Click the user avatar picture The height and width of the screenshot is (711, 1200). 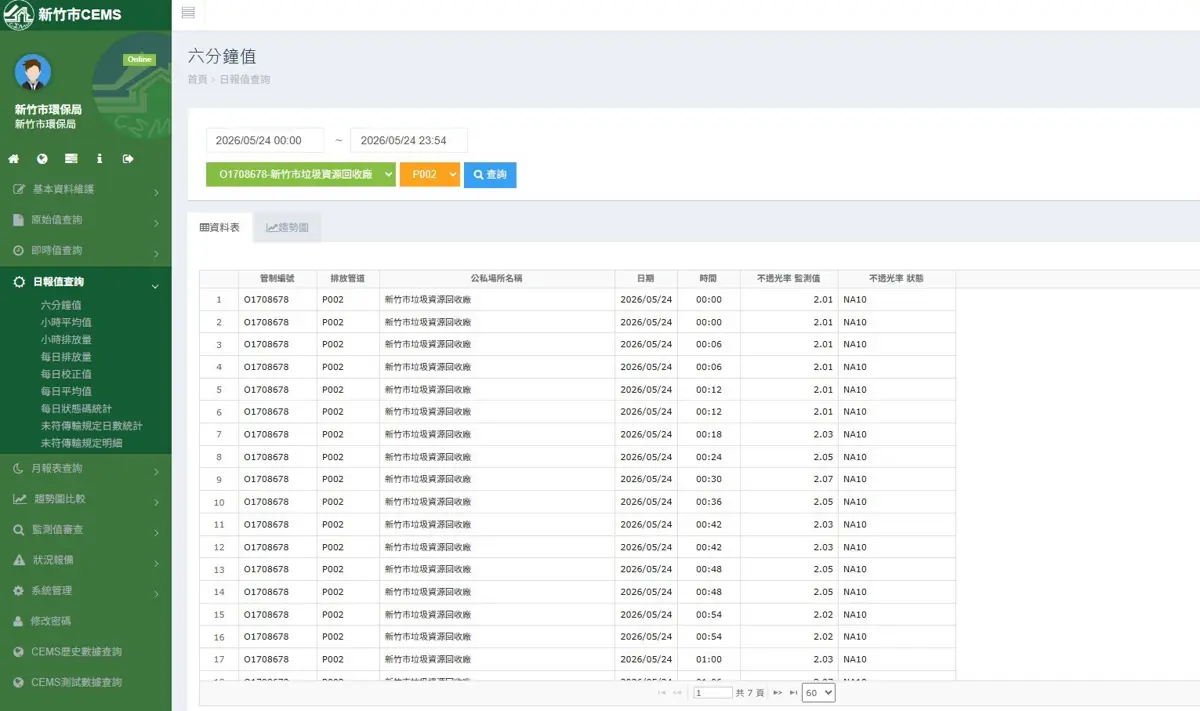pyautogui.click(x=33, y=72)
